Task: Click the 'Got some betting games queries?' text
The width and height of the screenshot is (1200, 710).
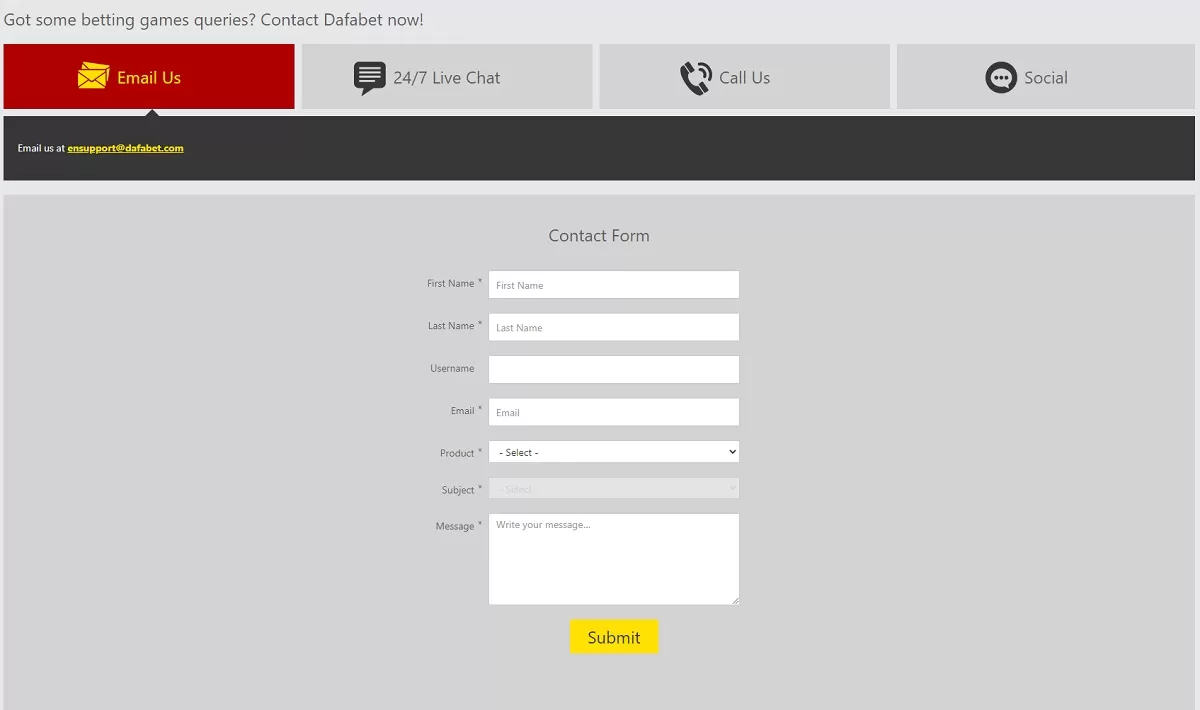Action: 130,20
